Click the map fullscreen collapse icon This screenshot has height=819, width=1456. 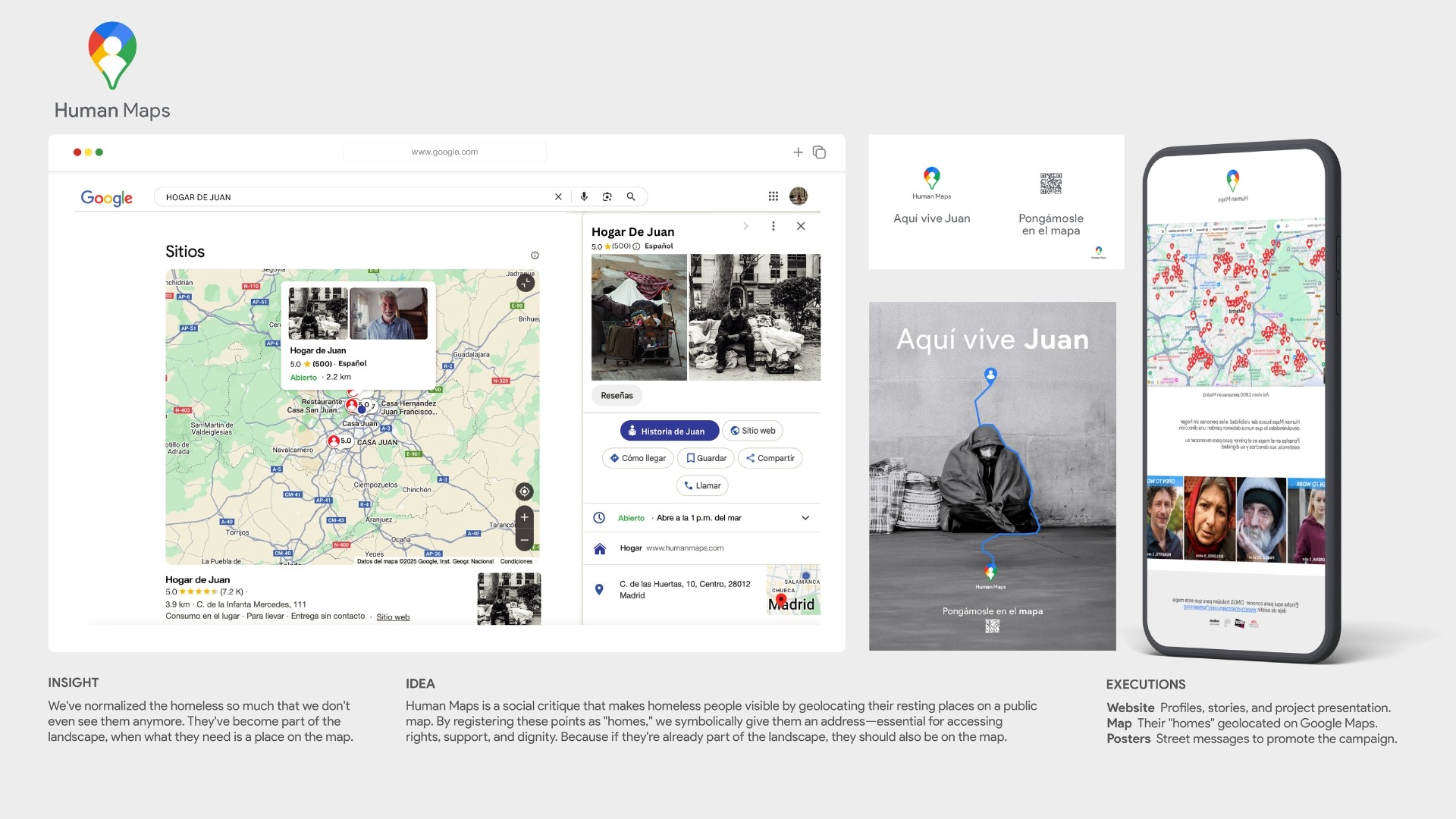[x=526, y=283]
